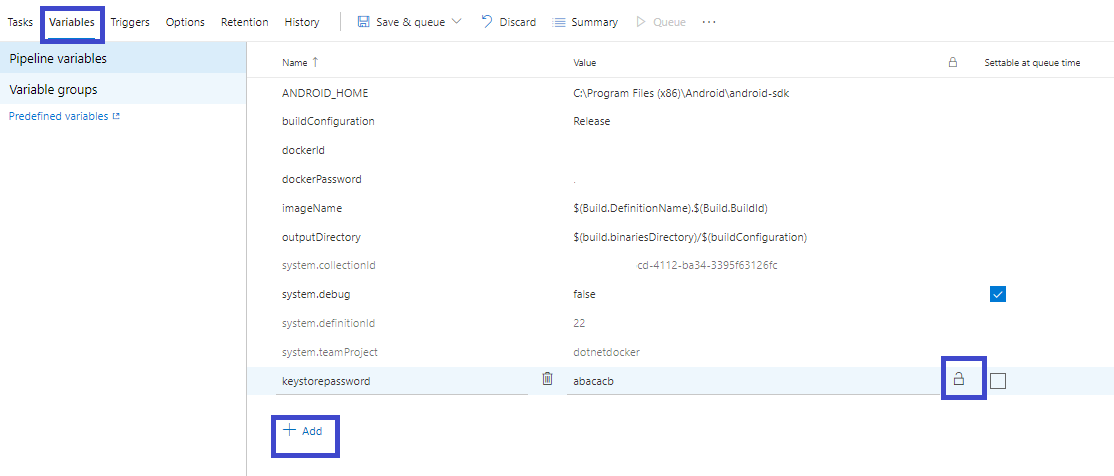The height and width of the screenshot is (476, 1114).
Task: Select the system.collectionId variable
Action: click(x=328, y=266)
